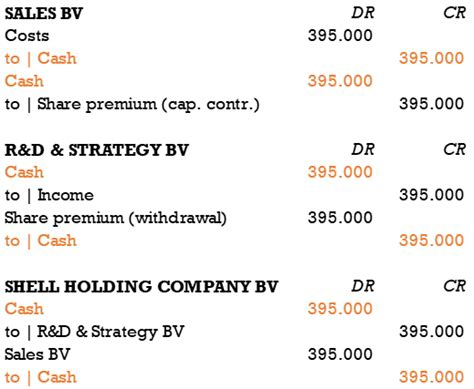Click the CR header beside SALES BV
Screen dimensions: 474x389
454,13
